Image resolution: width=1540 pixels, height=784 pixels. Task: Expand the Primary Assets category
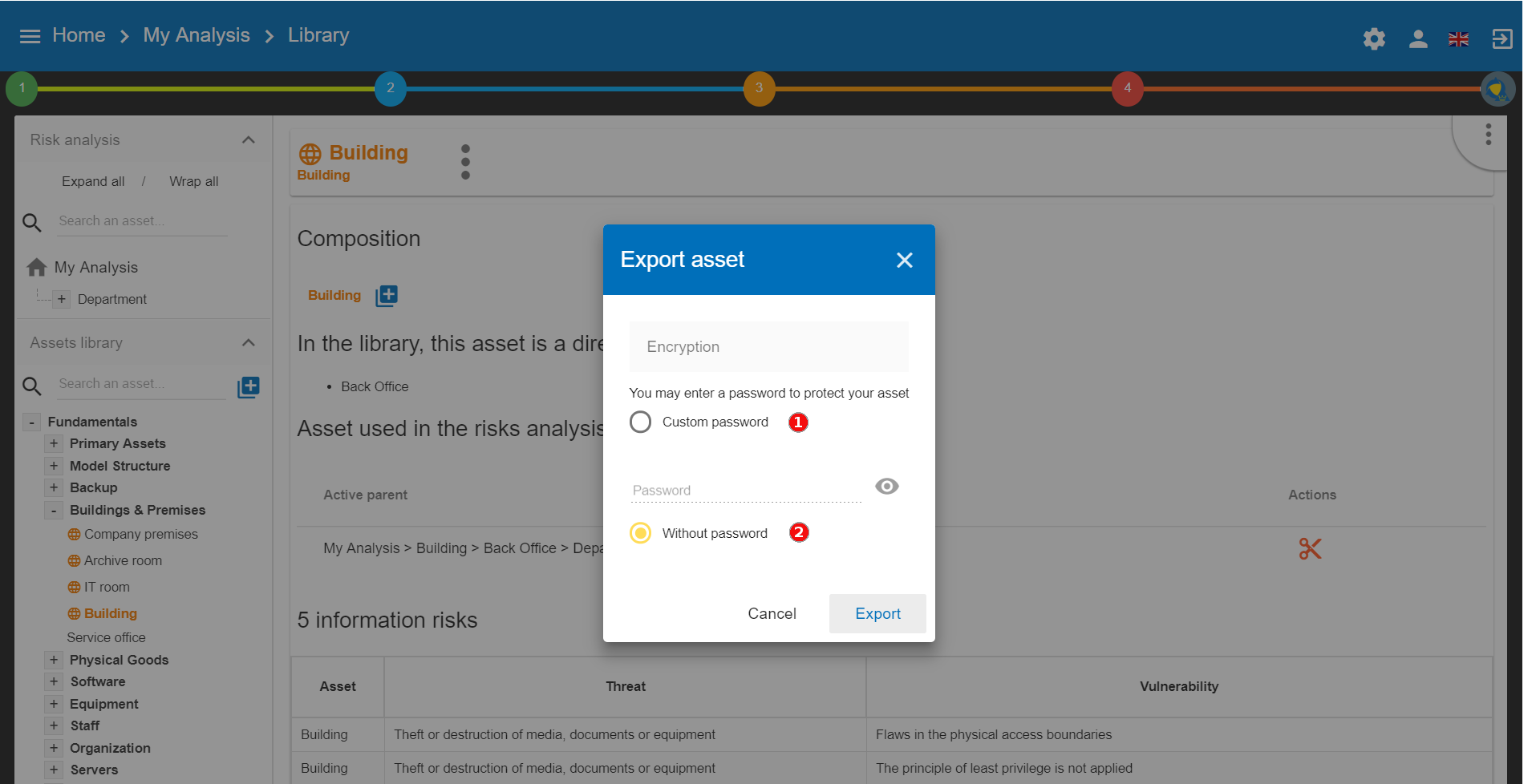(x=54, y=443)
